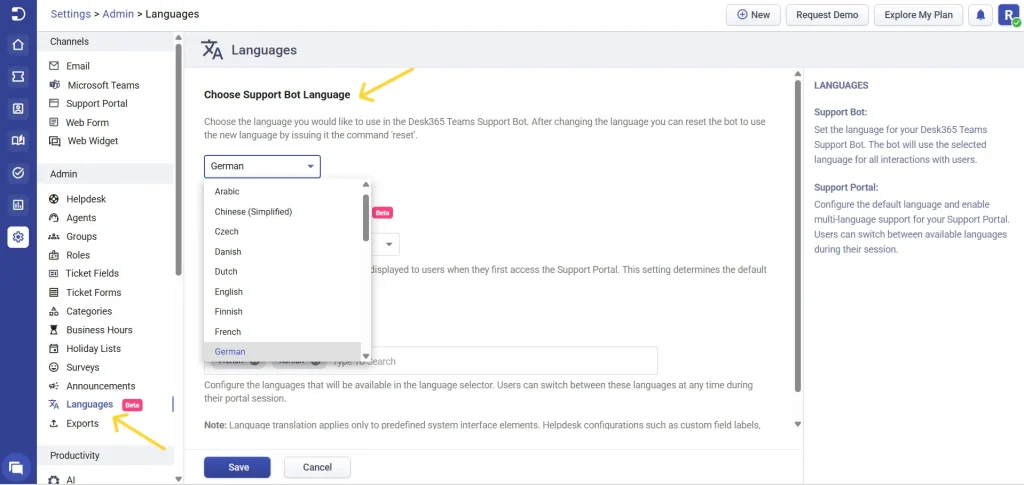Choose Dutch from the language list
The width and height of the screenshot is (1024, 485).
tap(283, 272)
